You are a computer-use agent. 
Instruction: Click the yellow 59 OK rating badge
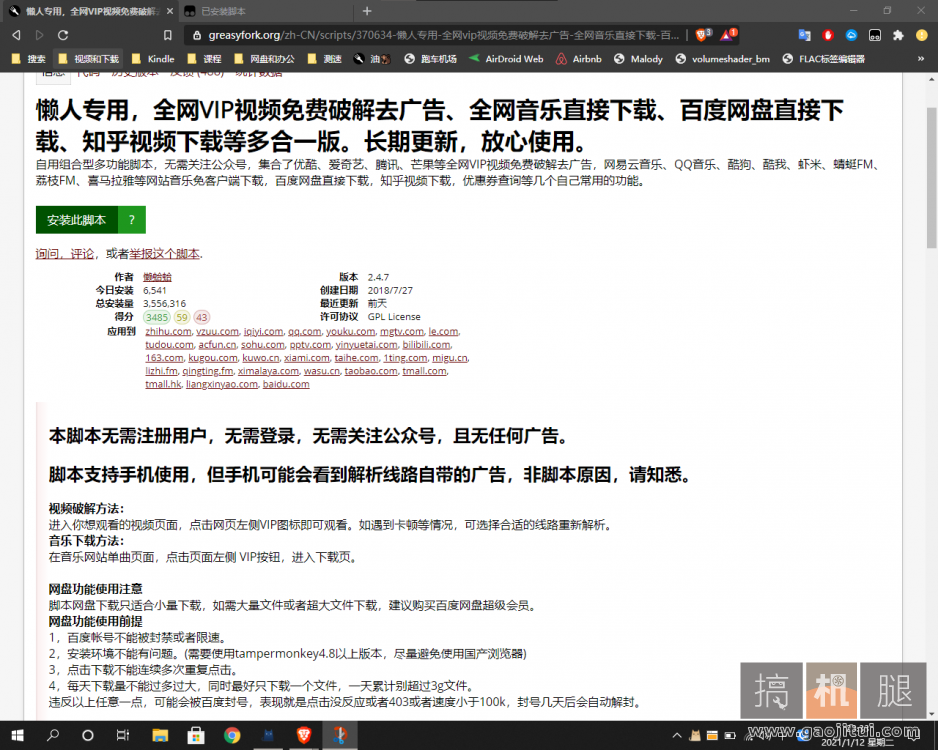pyautogui.click(x=182, y=317)
